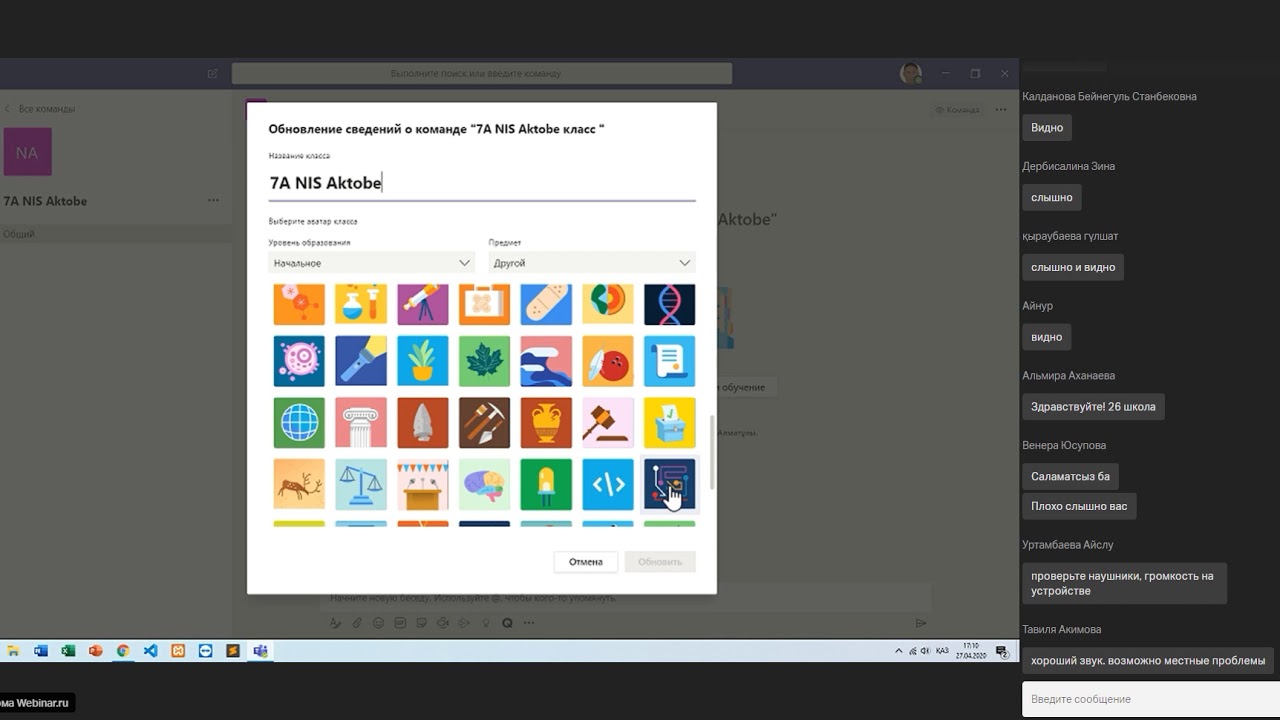Open PowerPoint from the taskbar

[x=96, y=650]
